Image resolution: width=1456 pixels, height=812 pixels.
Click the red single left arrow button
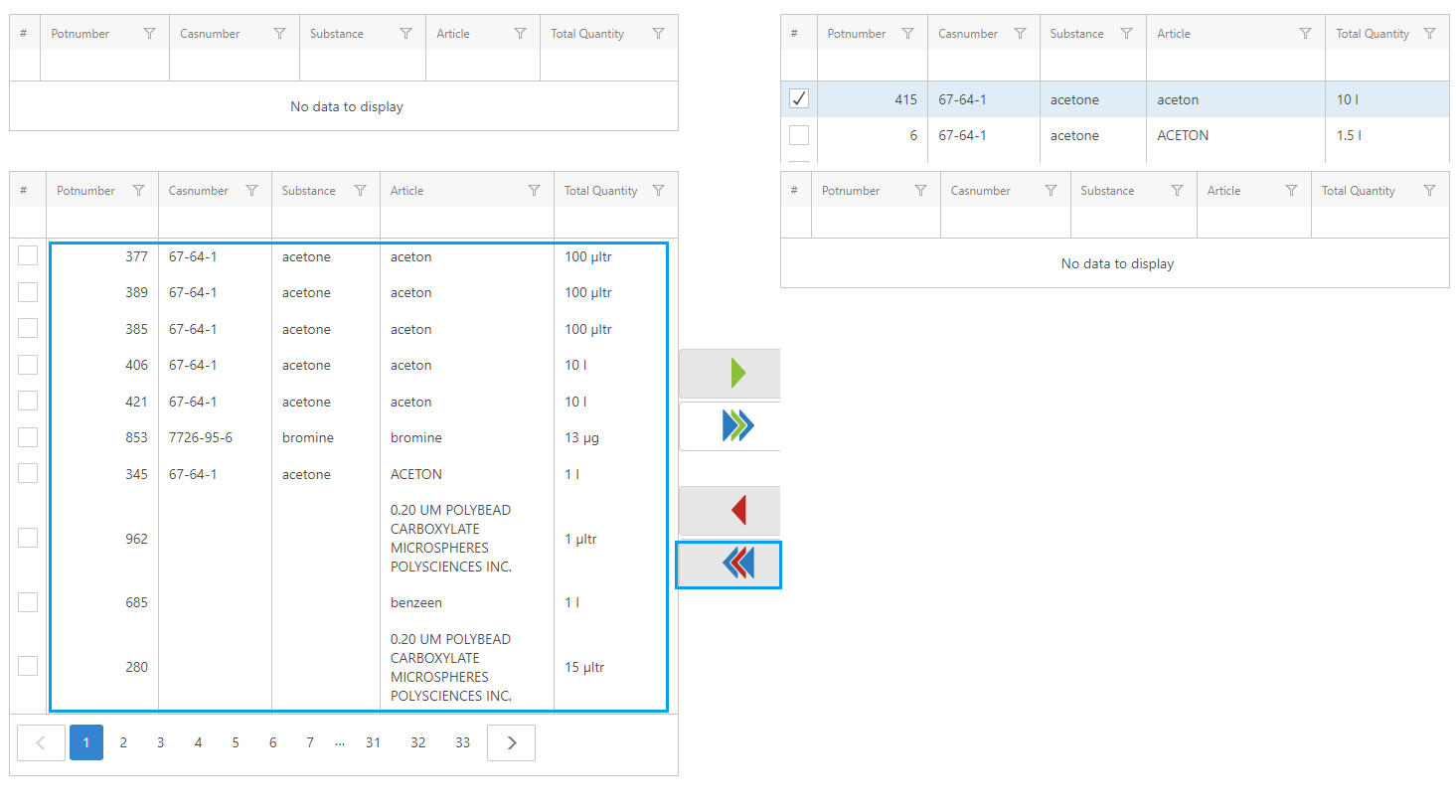[736, 511]
